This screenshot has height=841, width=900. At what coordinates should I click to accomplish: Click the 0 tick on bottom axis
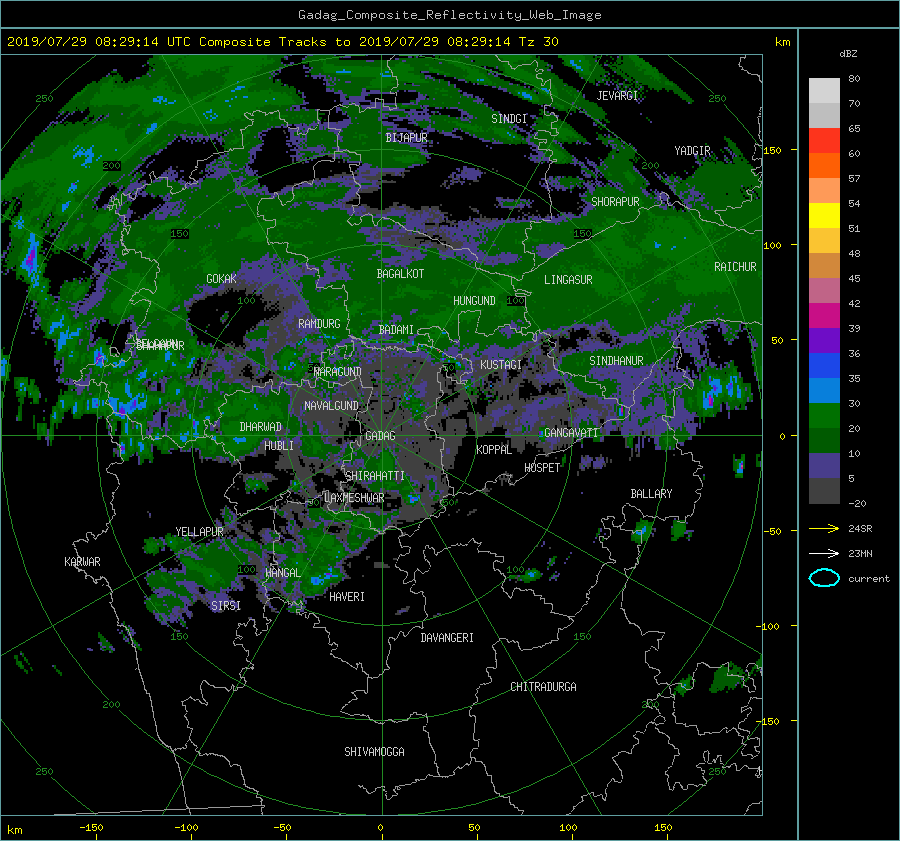380,827
